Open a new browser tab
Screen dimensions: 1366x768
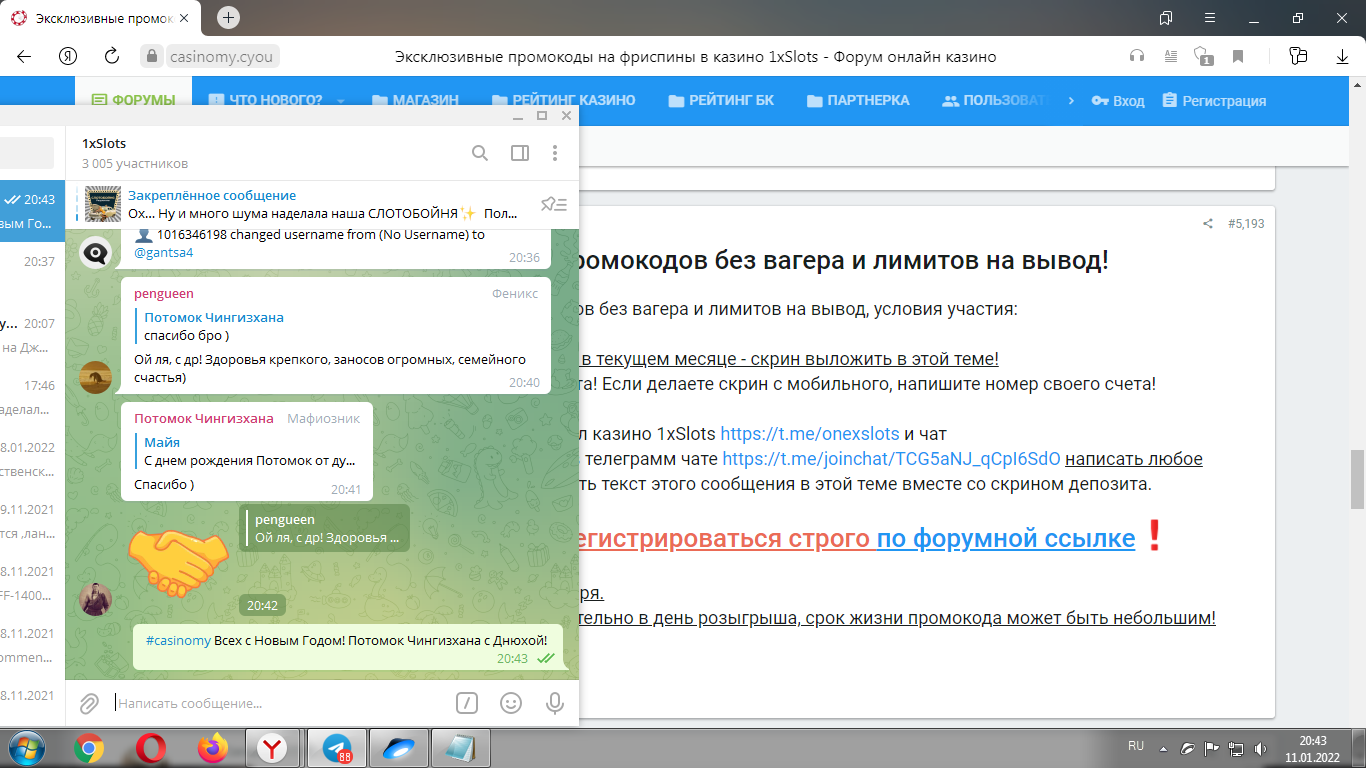228,17
